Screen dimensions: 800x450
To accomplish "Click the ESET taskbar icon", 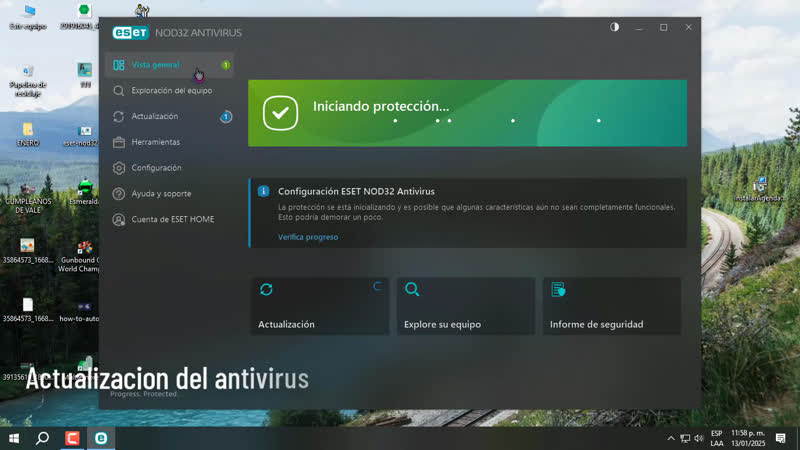I will pos(101,438).
